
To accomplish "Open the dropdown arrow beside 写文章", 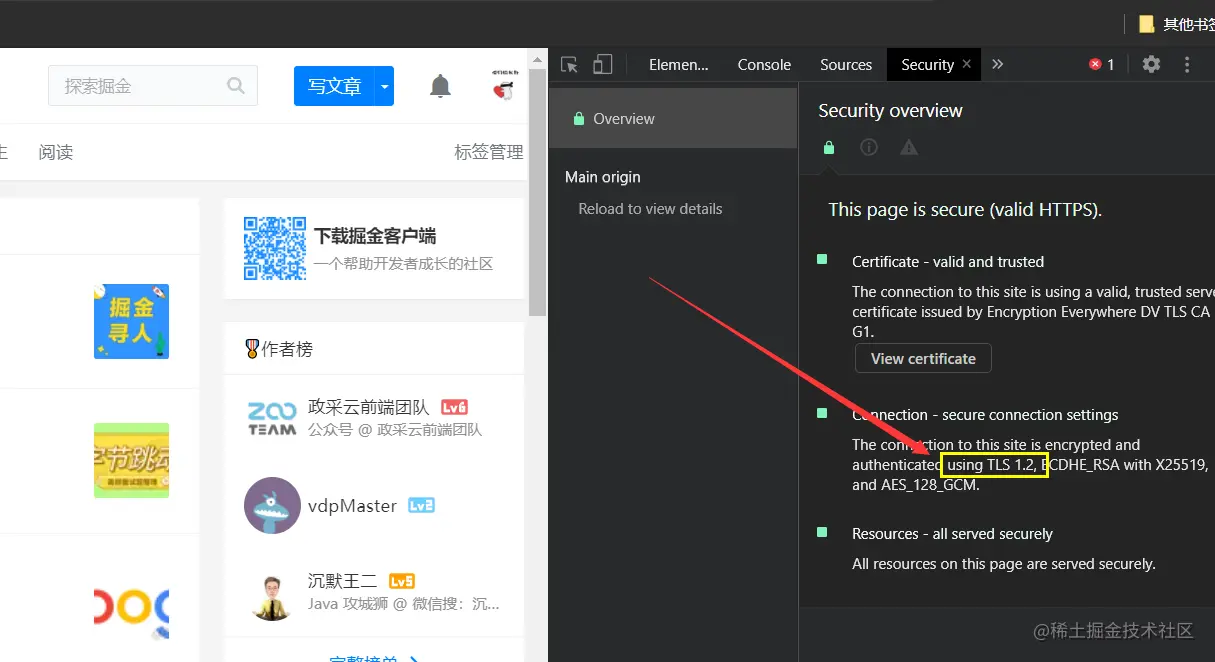I will pyautogui.click(x=384, y=86).
